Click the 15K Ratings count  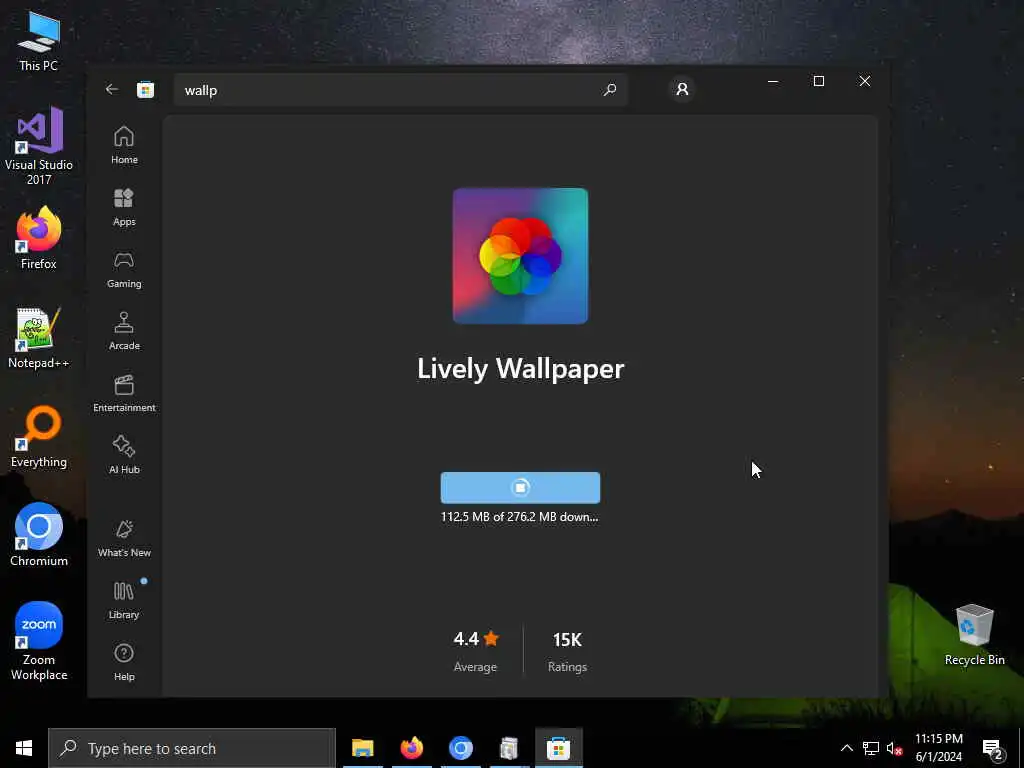(x=567, y=650)
